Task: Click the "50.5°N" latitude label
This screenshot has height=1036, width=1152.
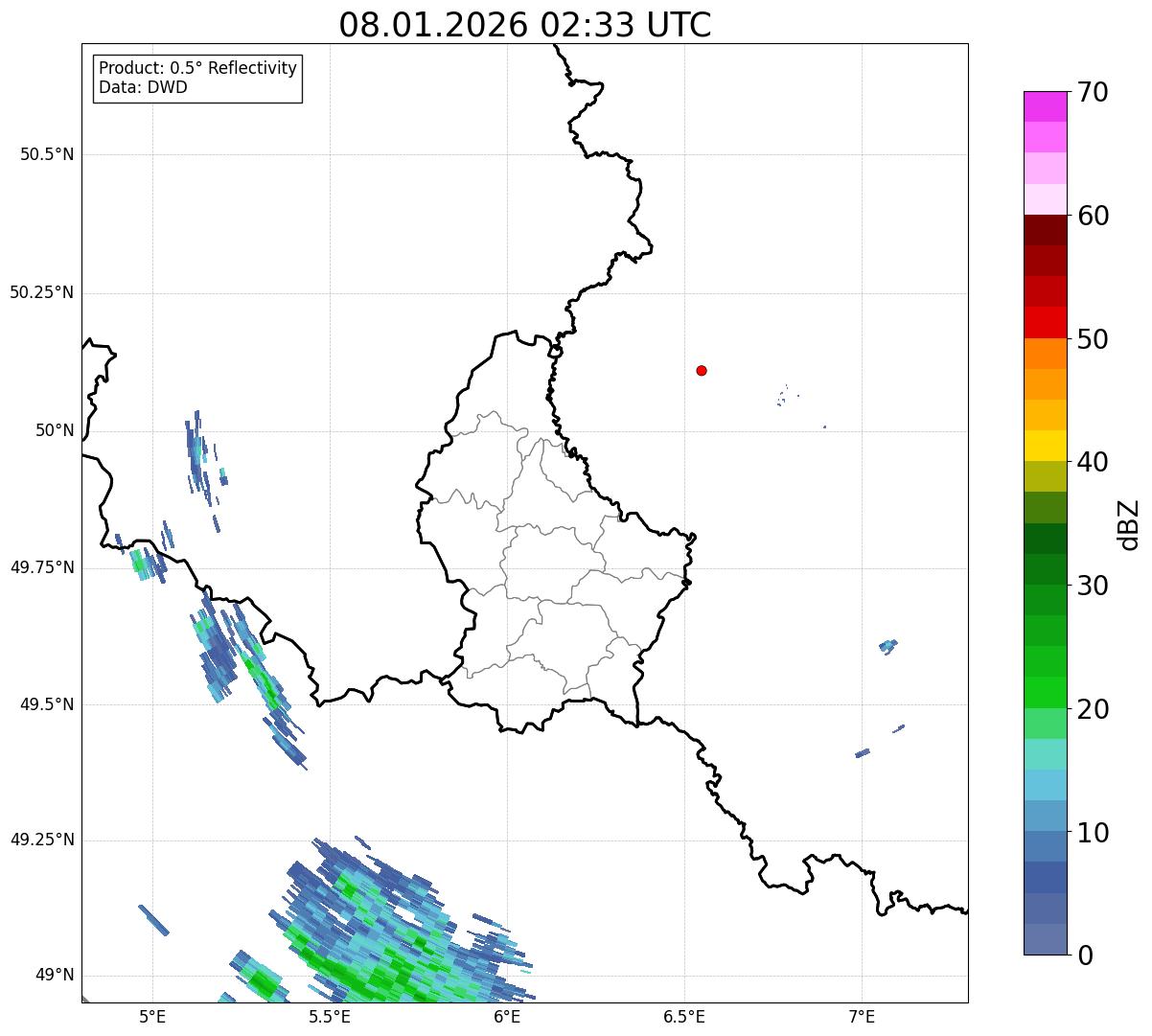Action: point(47,154)
